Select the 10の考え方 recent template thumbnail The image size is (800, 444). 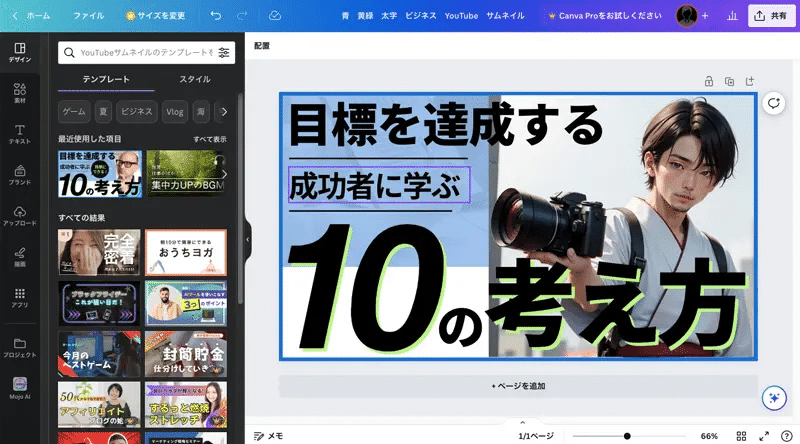tap(100, 174)
